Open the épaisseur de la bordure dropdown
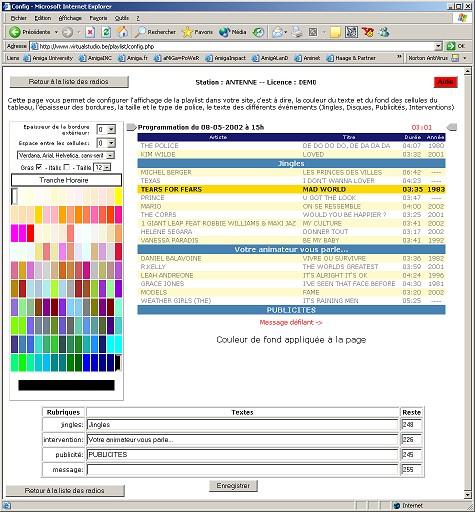This screenshot has height=512, width=475. 106,129
